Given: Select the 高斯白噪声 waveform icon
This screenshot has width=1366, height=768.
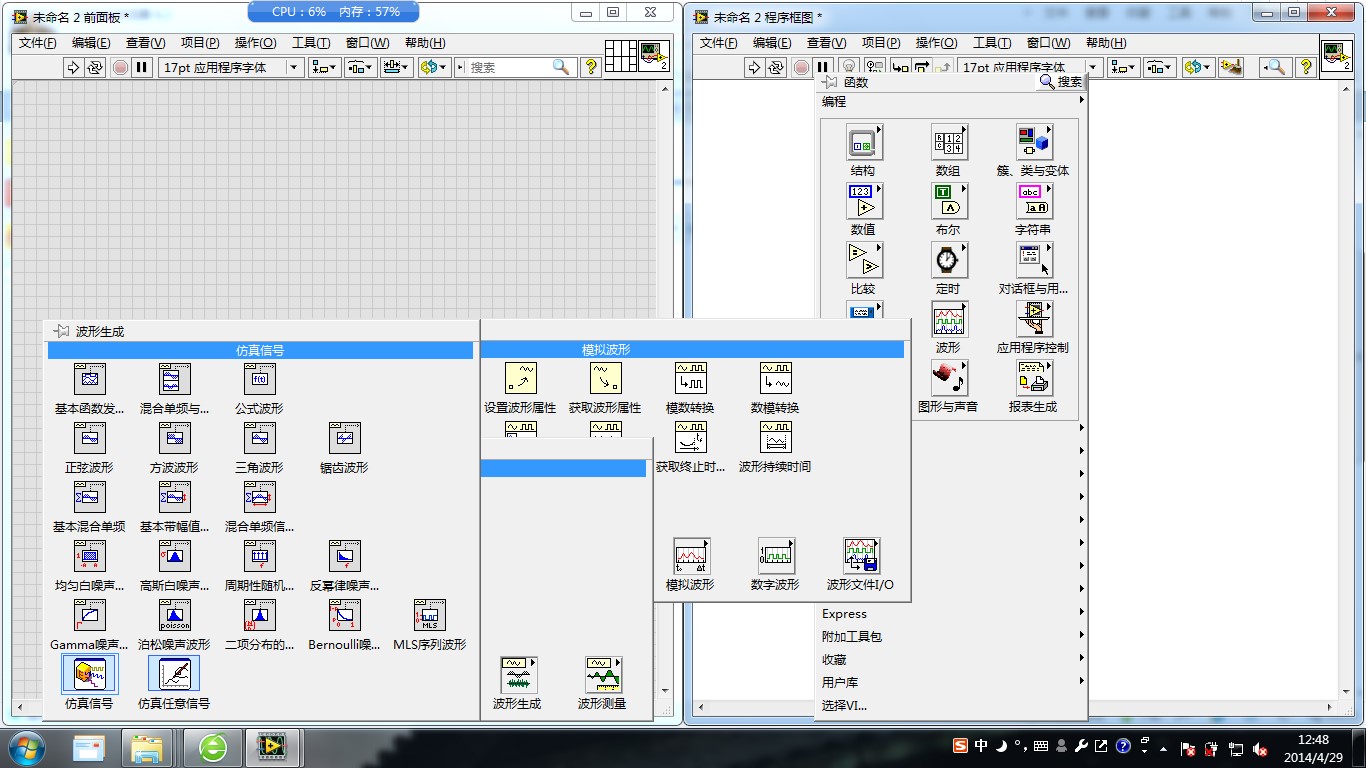Looking at the screenshot, I should (x=175, y=556).
